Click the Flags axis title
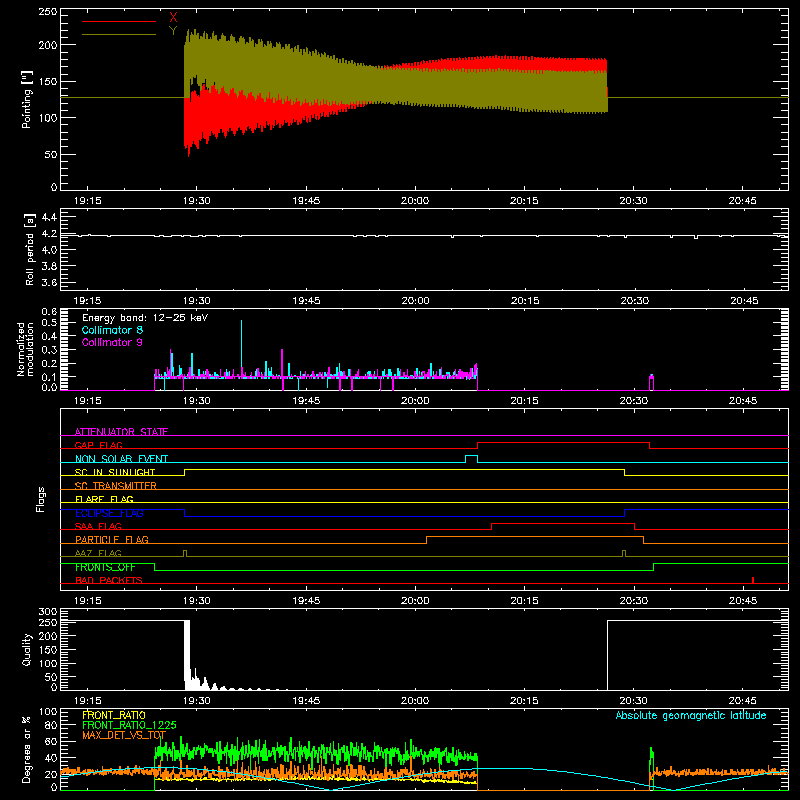This screenshot has height=800, width=800. click(41, 499)
